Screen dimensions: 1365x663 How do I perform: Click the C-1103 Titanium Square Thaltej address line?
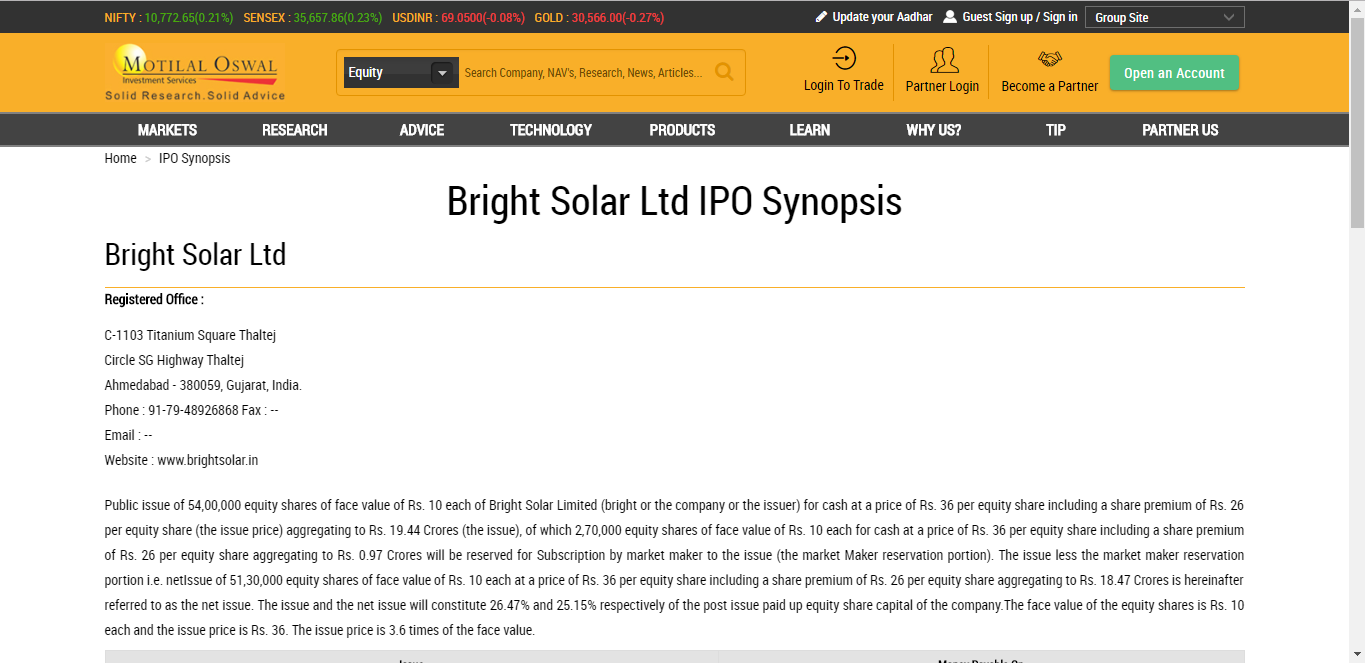(190, 335)
